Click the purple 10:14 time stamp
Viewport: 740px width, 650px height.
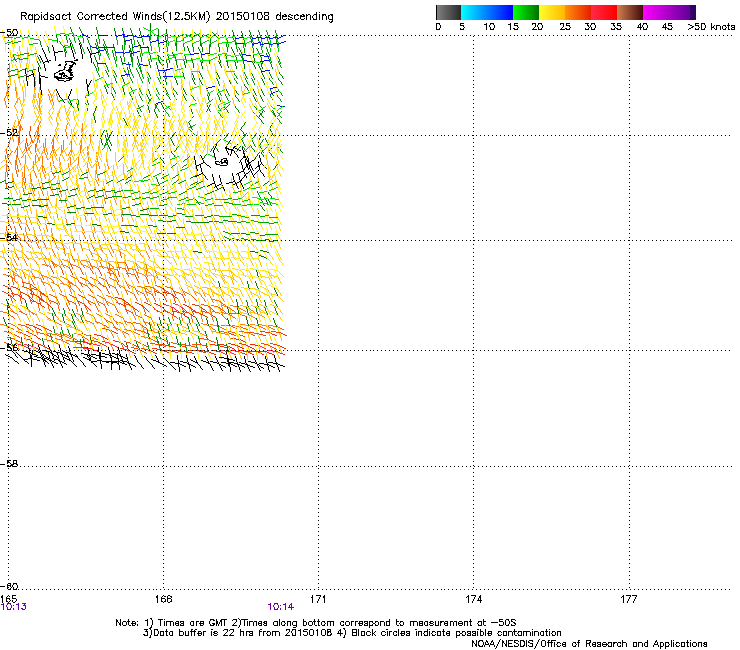pos(280,607)
